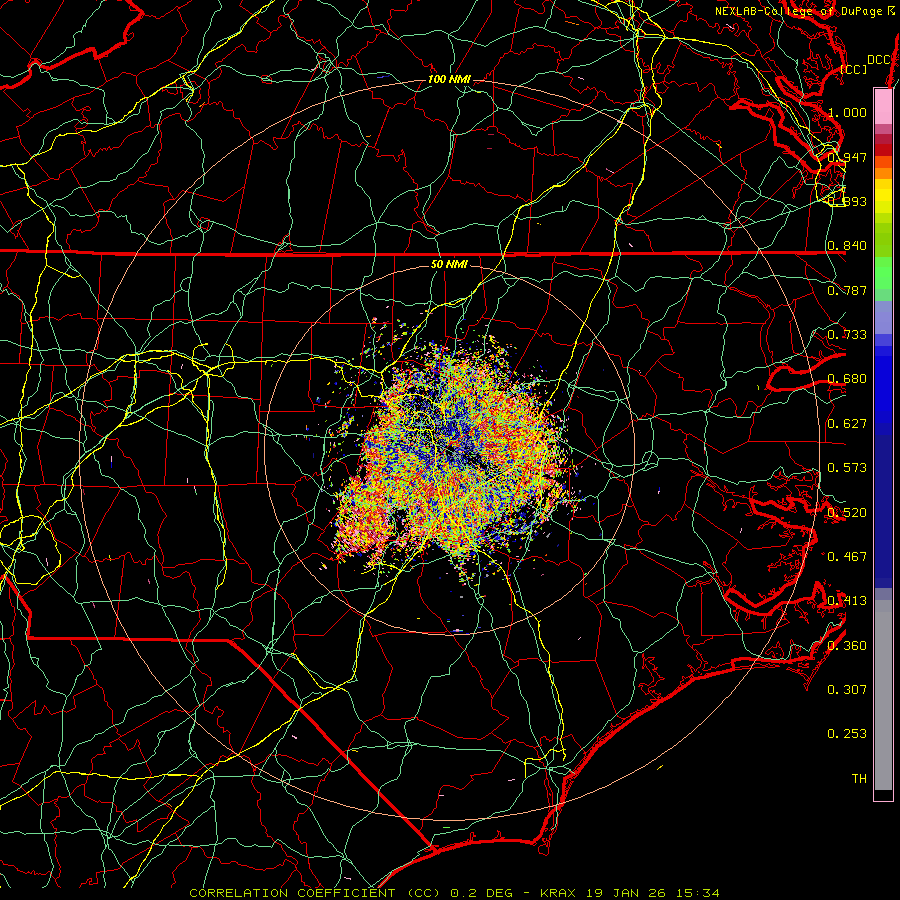Screen dimensions: 900x900
Task: Click "CORRELATION COEFFICIENT" in the bottom caption
Action: coord(293,893)
